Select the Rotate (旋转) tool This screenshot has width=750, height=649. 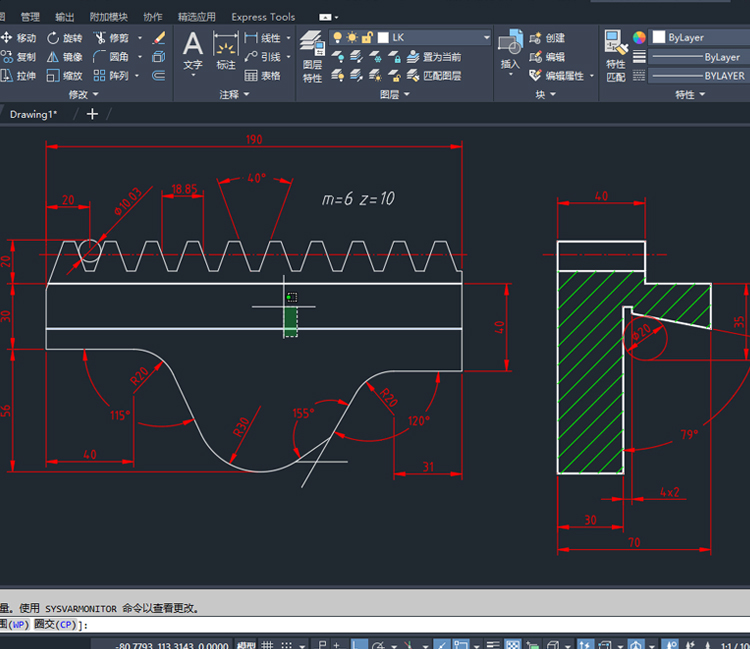pyautogui.click(x=65, y=38)
